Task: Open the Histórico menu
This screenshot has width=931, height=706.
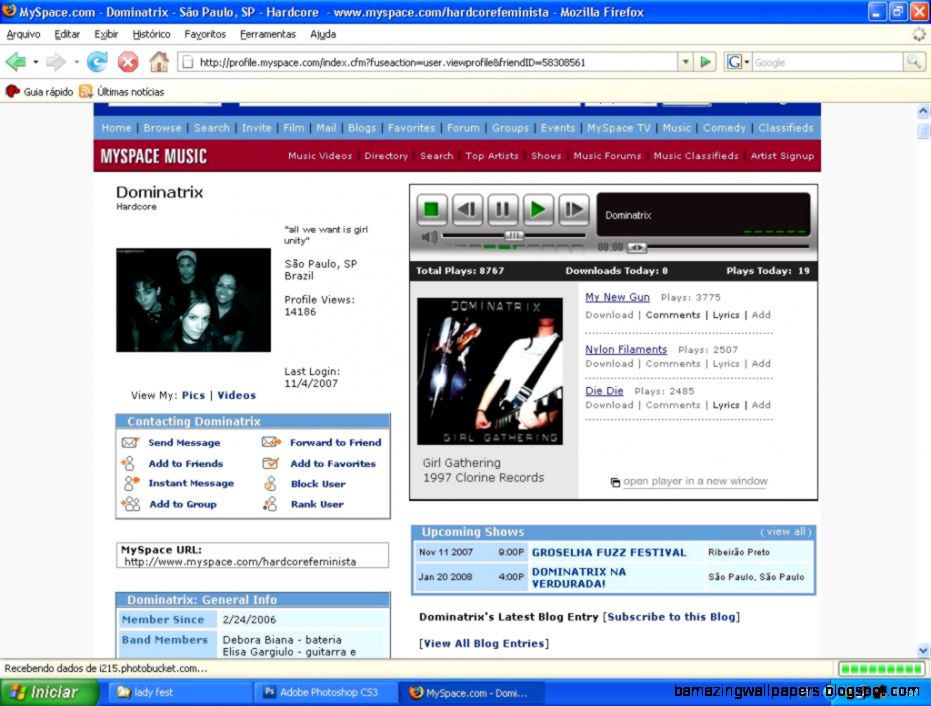Action: 151,34
